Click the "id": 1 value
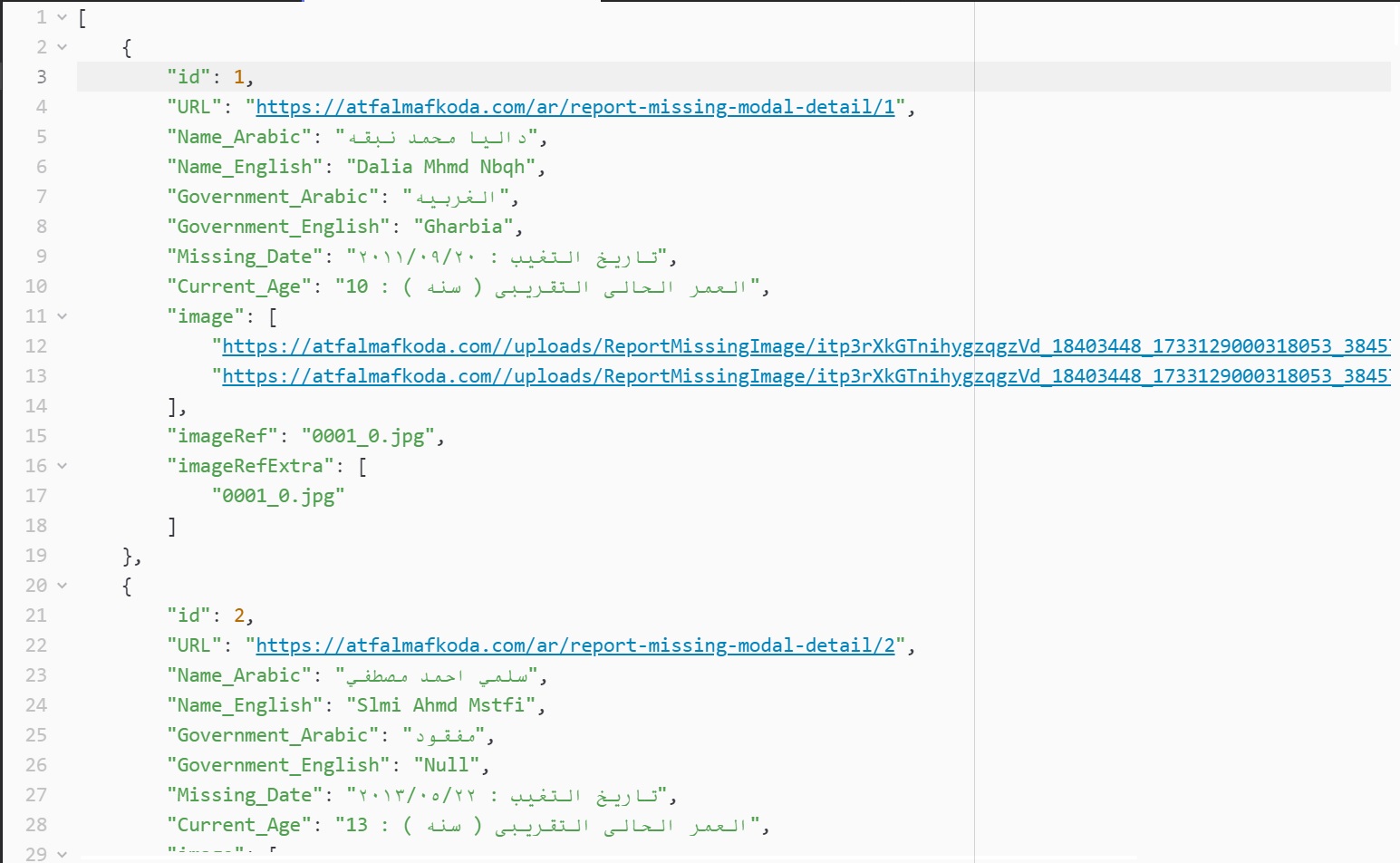The height and width of the screenshot is (863, 1400). (239, 77)
